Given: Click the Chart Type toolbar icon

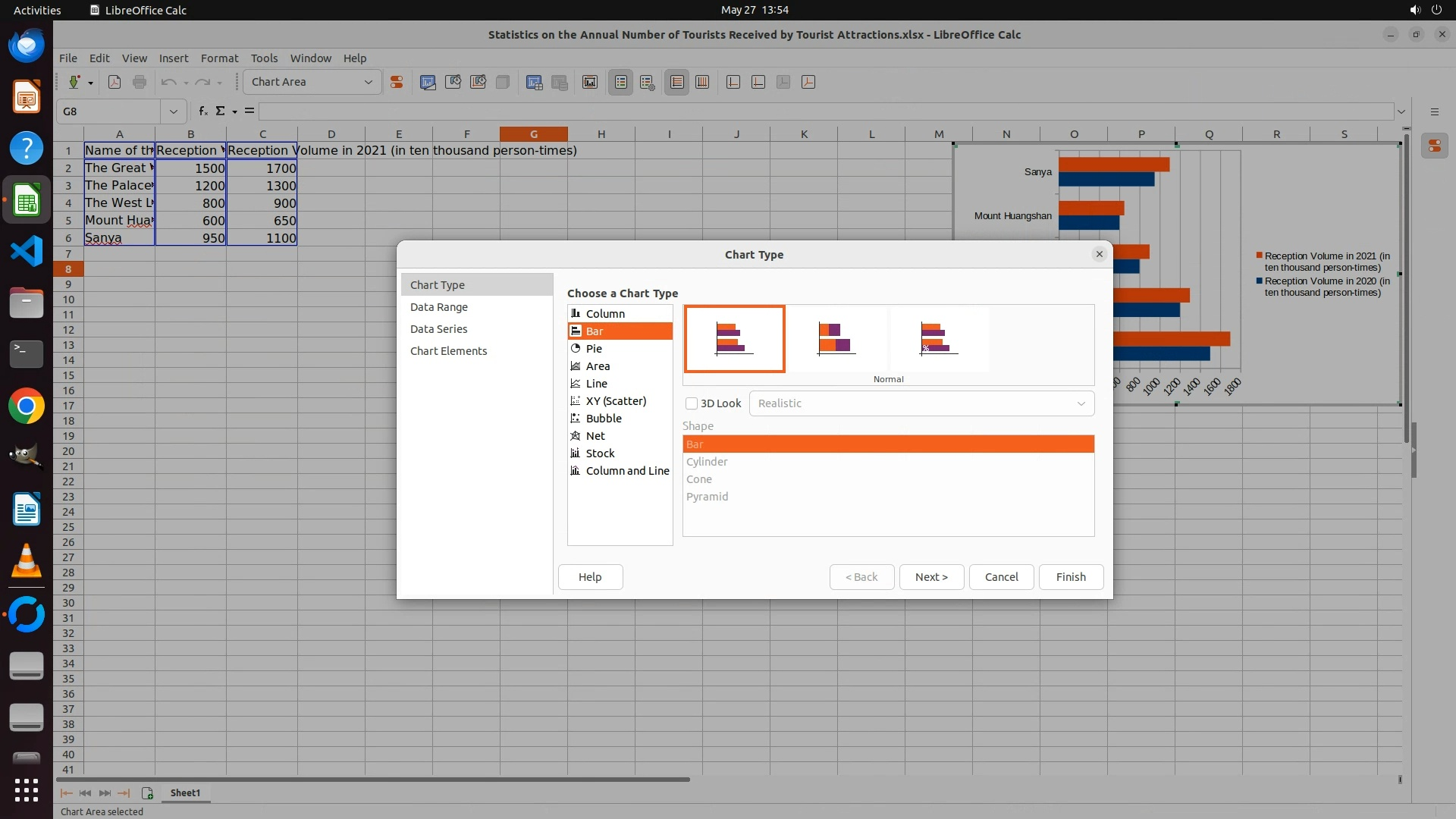Looking at the screenshot, I should pos(428,82).
